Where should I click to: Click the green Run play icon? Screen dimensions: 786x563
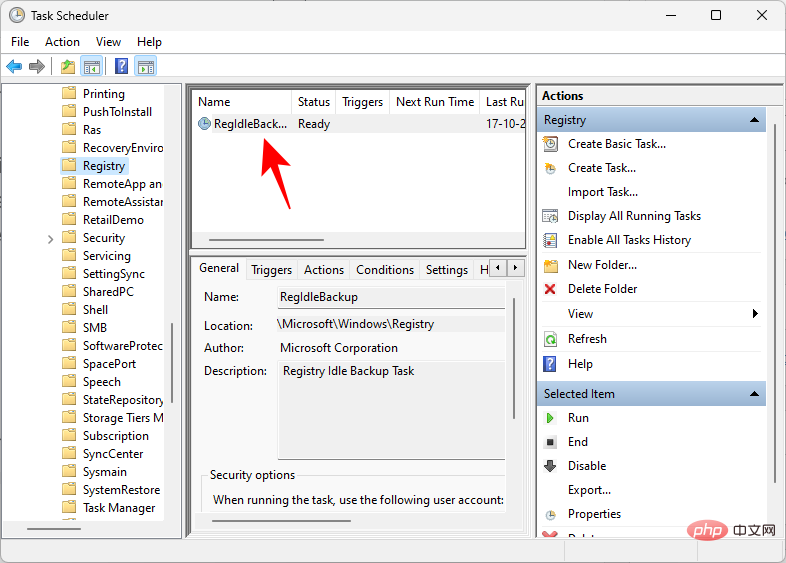pyautogui.click(x=550, y=418)
